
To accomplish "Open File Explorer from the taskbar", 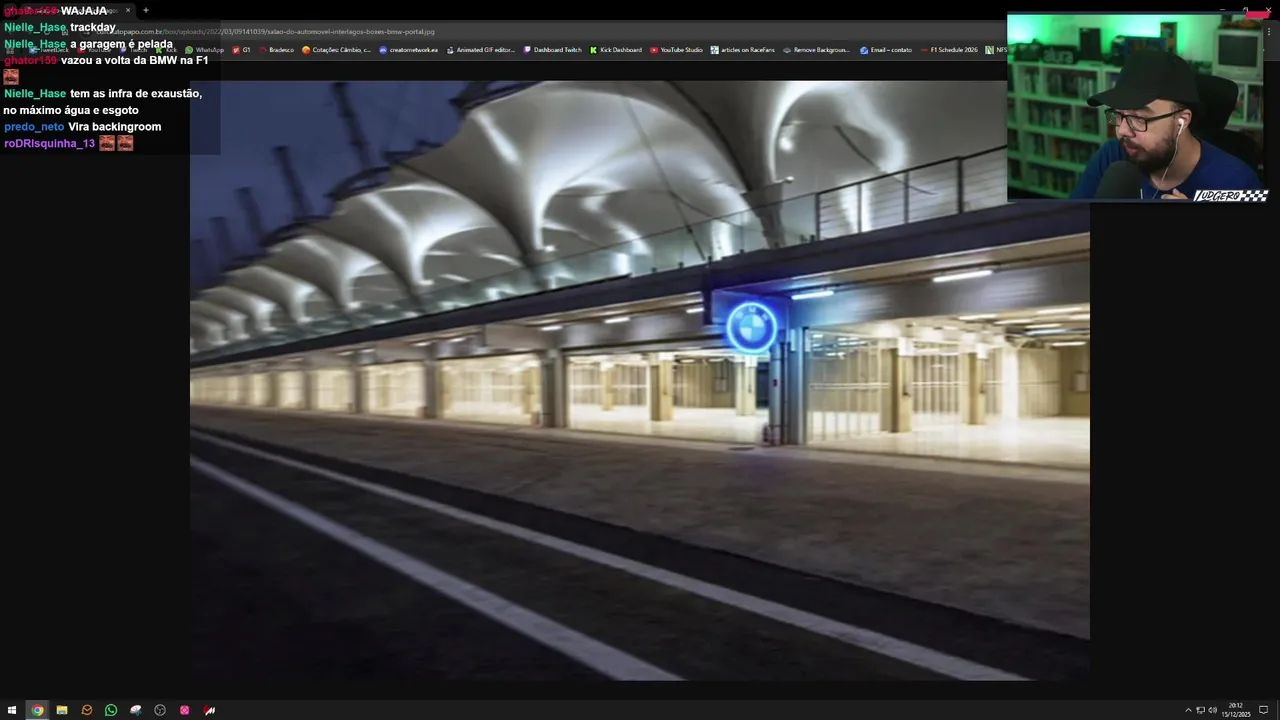I will pos(62,710).
